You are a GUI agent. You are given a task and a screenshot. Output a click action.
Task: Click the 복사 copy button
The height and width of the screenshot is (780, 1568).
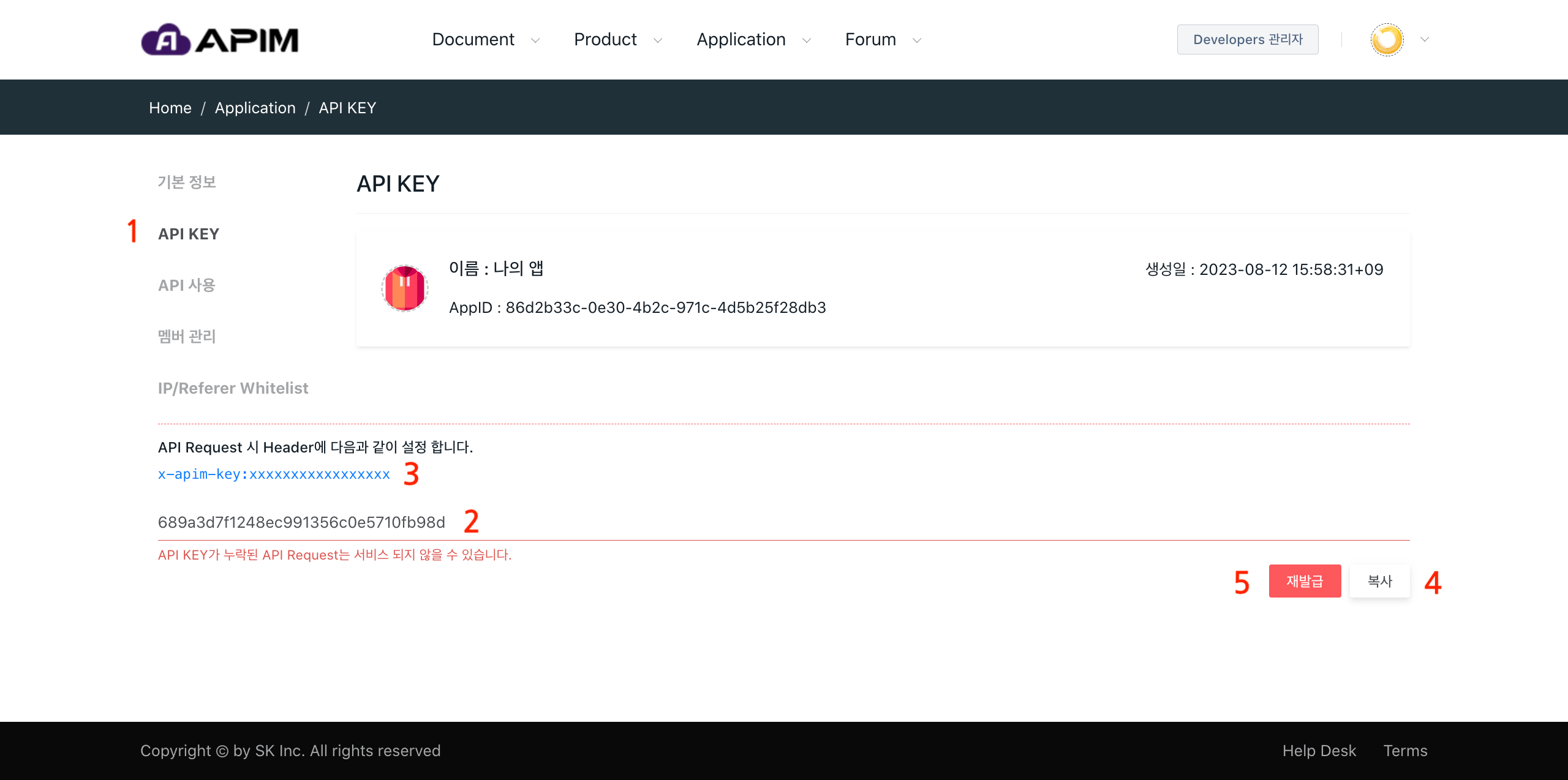[x=1379, y=581]
